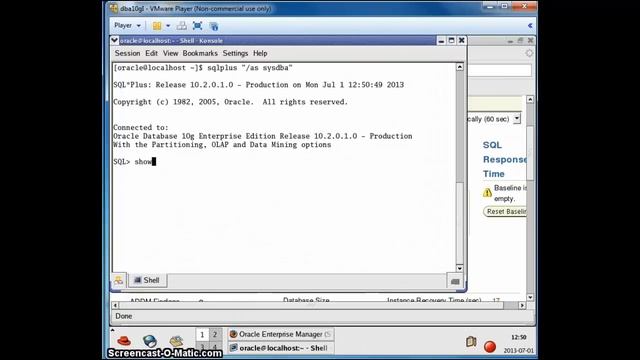
Task: Click the Reset Baseline button
Action: click(505, 211)
